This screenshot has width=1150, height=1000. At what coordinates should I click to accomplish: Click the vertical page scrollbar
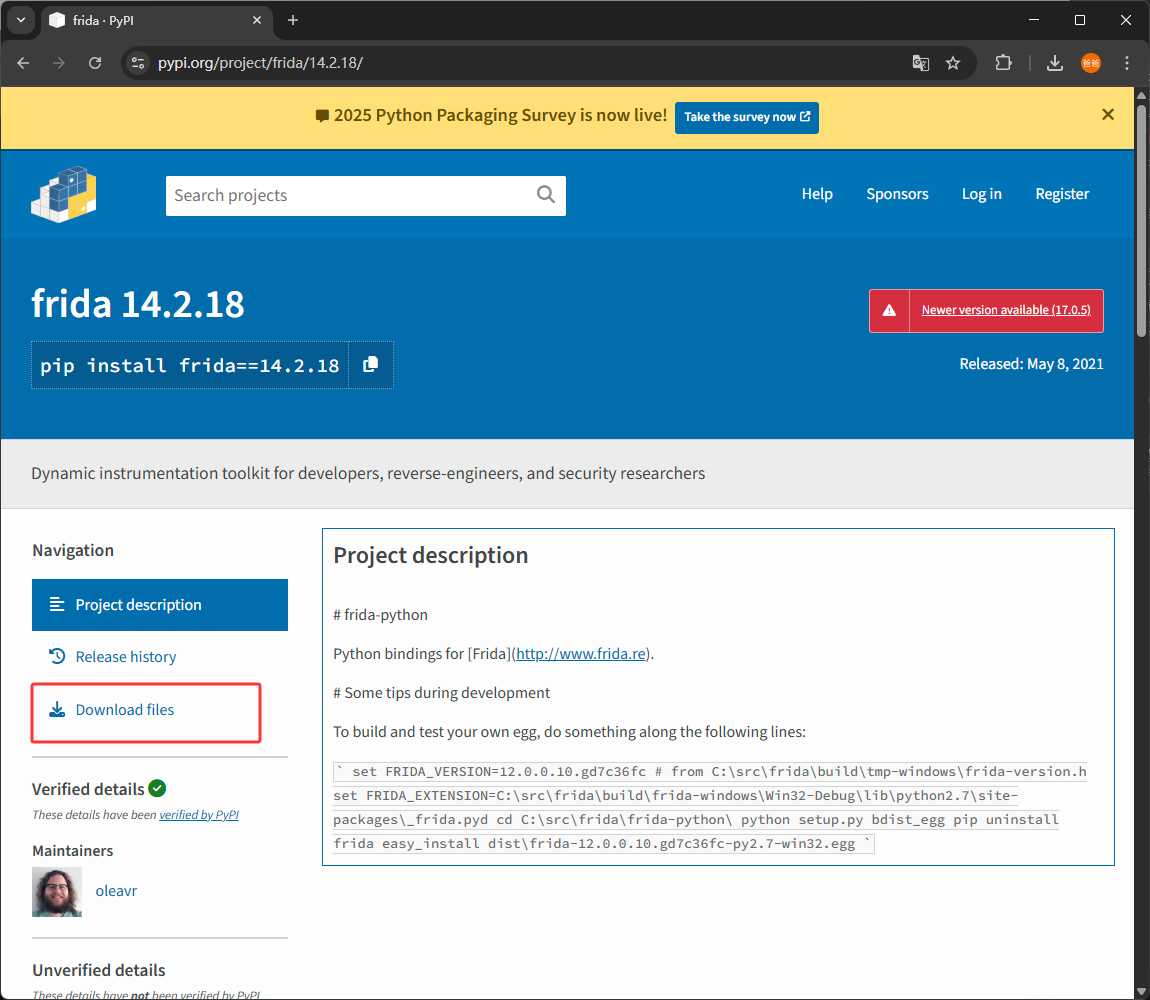pos(1141,220)
